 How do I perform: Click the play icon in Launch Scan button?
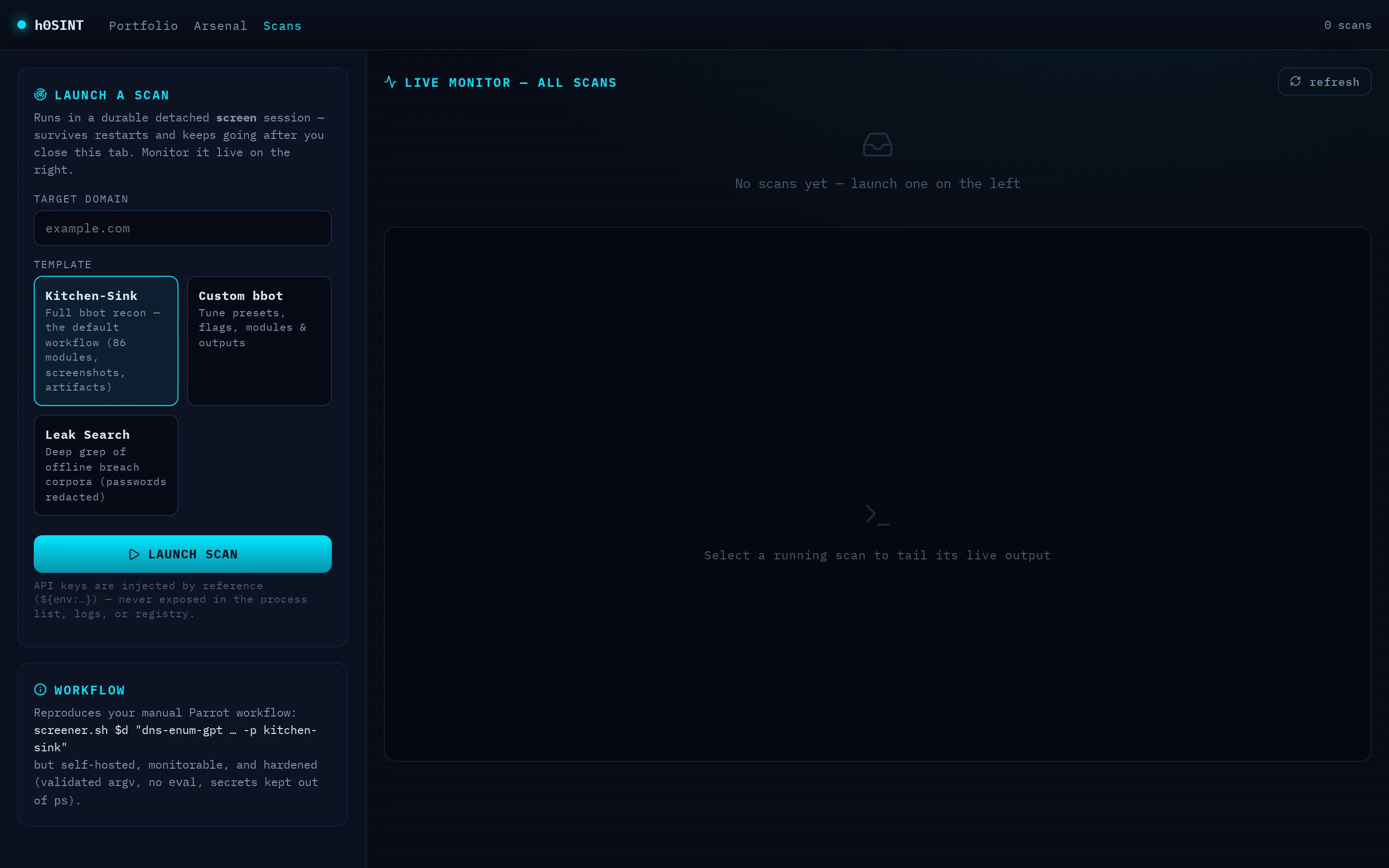[134, 555]
